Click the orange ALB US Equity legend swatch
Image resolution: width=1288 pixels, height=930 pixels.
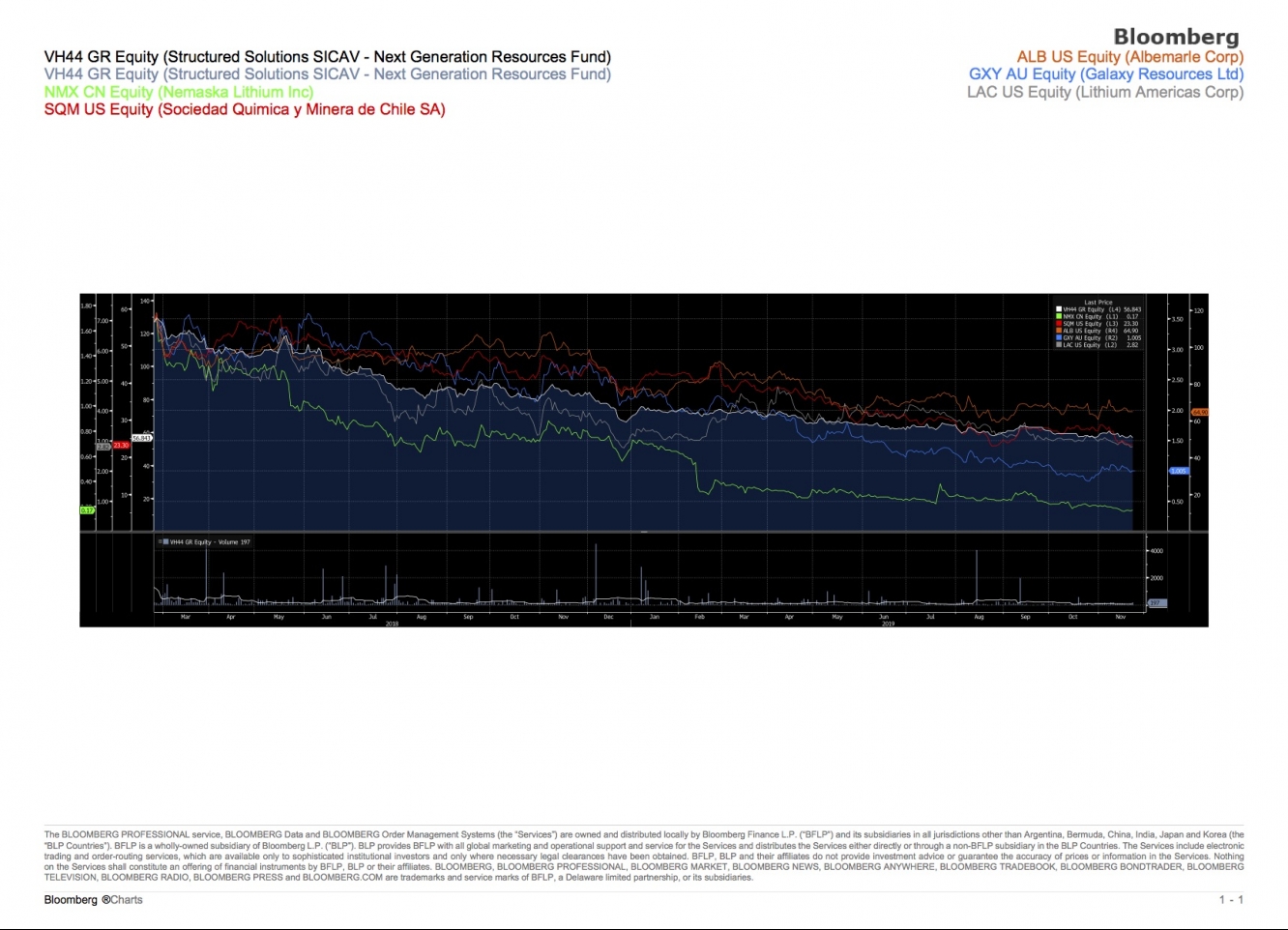coord(1059,331)
